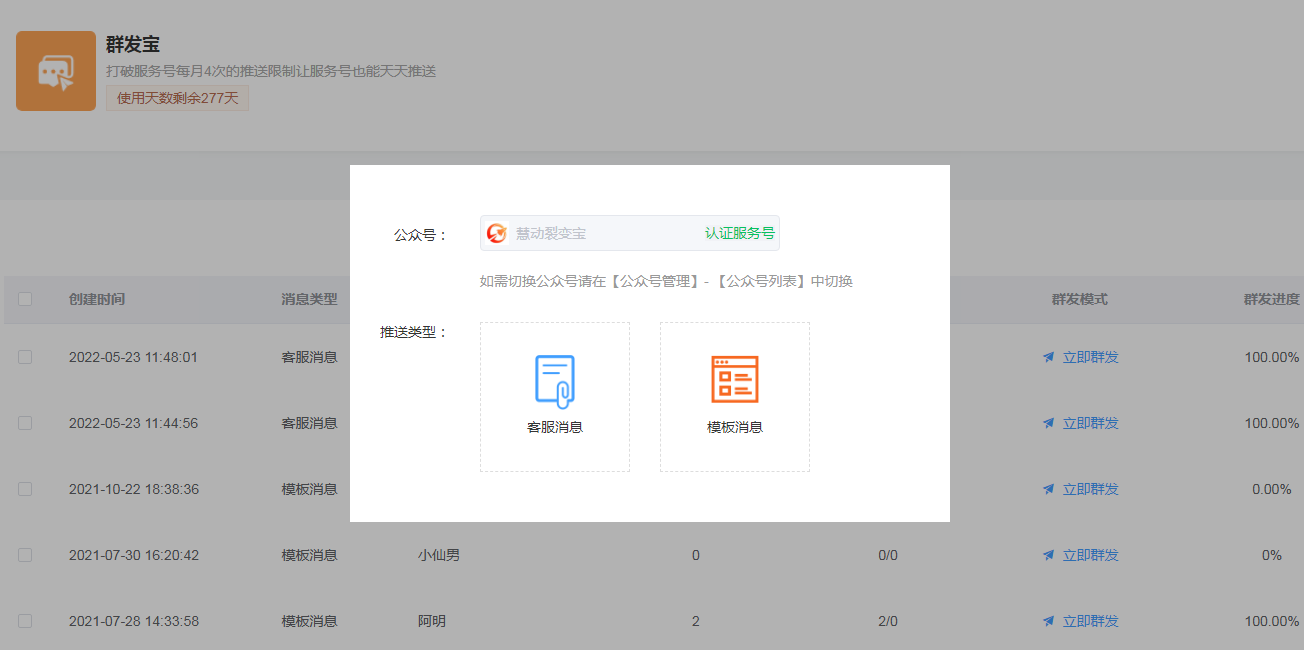Click the 群发宝 title heading
Viewport: 1304px width, 650px height.
[x=133, y=45]
